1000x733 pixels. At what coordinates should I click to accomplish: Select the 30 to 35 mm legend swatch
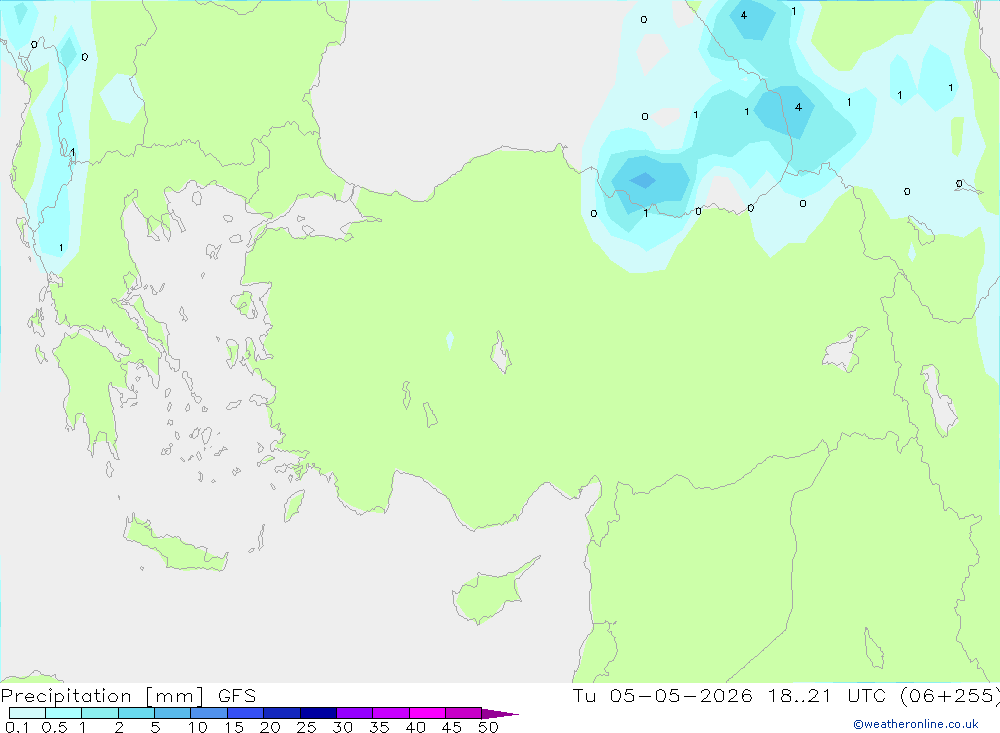coord(355,713)
